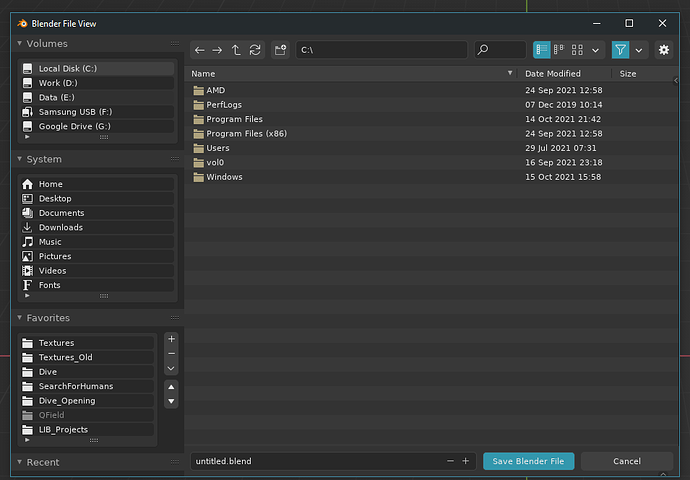Select Data (E:) volume

pyautogui.click(x=97, y=98)
